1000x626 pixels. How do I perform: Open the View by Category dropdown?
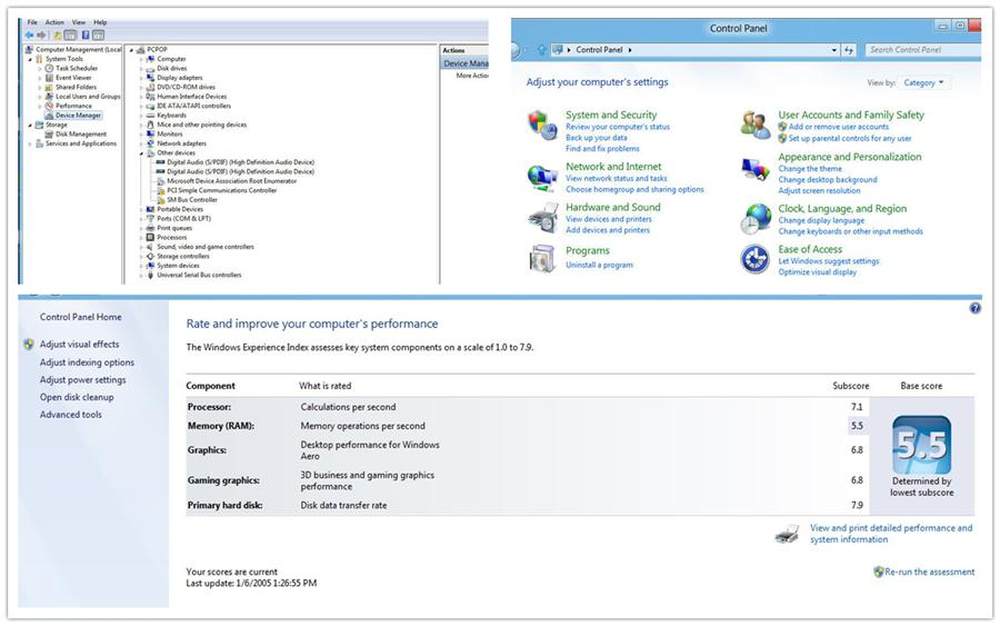[x=923, y=83]
